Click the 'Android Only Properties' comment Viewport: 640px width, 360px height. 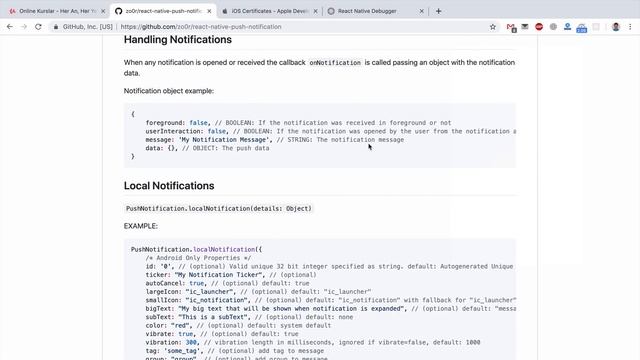pyautogui.click(x=198, y=258)
